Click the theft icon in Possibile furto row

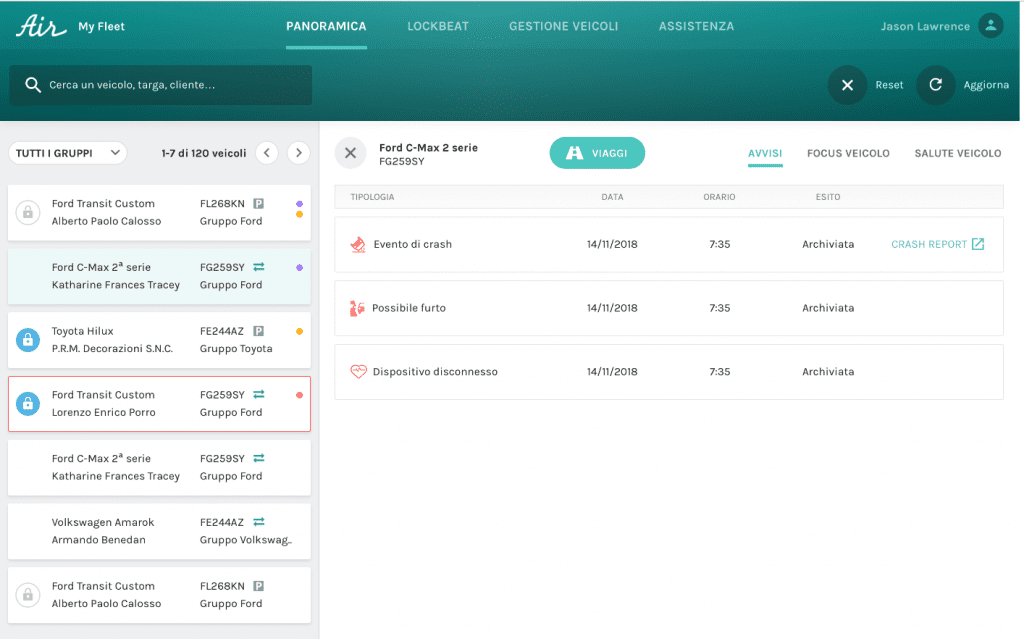click(x=357, y=308)
